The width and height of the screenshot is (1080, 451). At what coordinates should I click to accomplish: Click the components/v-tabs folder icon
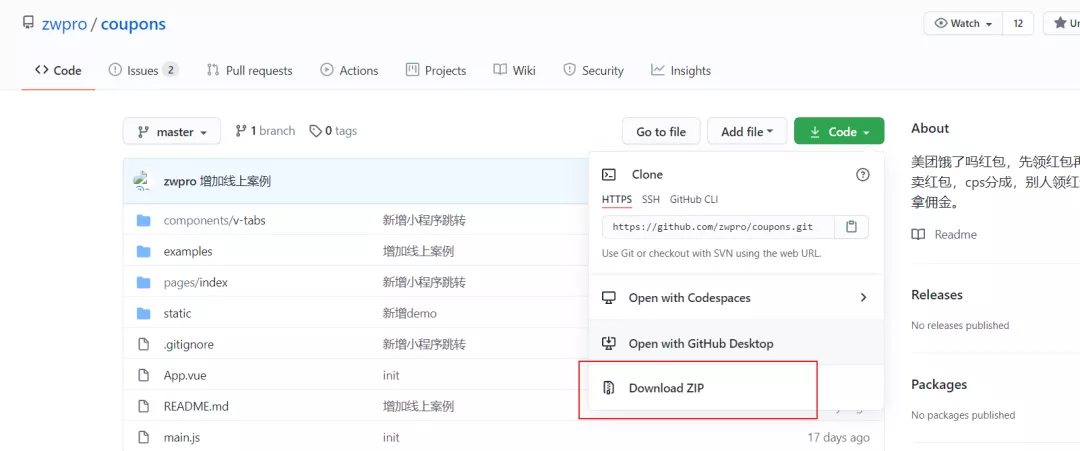point(143,221)
